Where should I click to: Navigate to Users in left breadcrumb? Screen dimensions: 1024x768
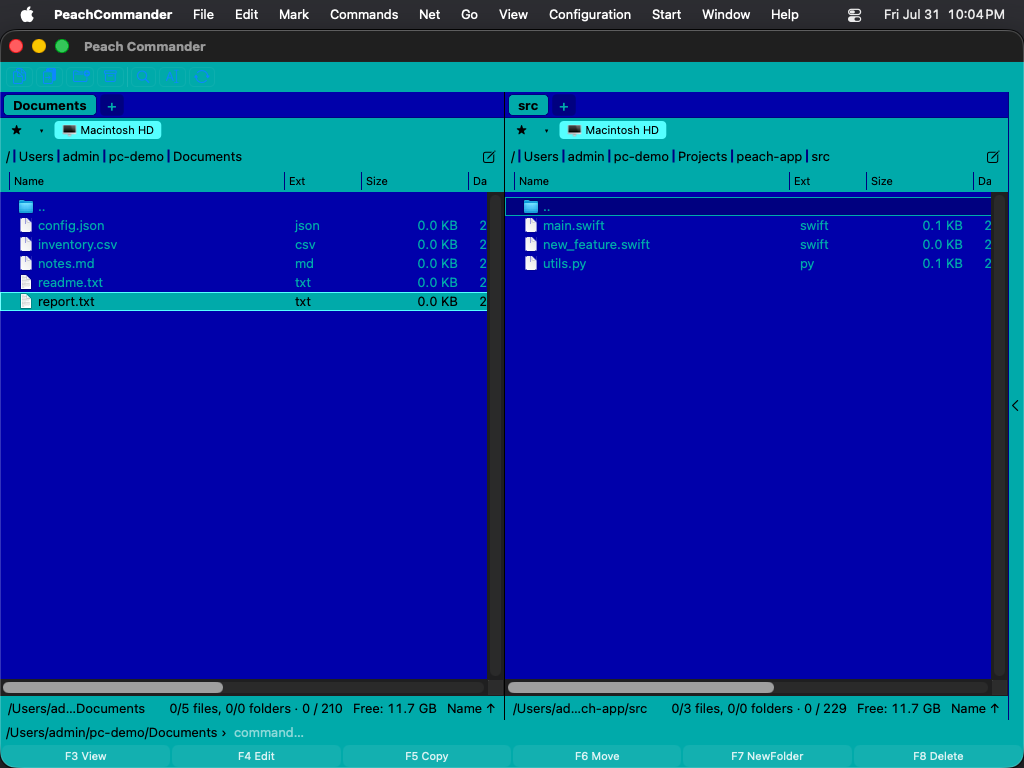click(36, 157)
